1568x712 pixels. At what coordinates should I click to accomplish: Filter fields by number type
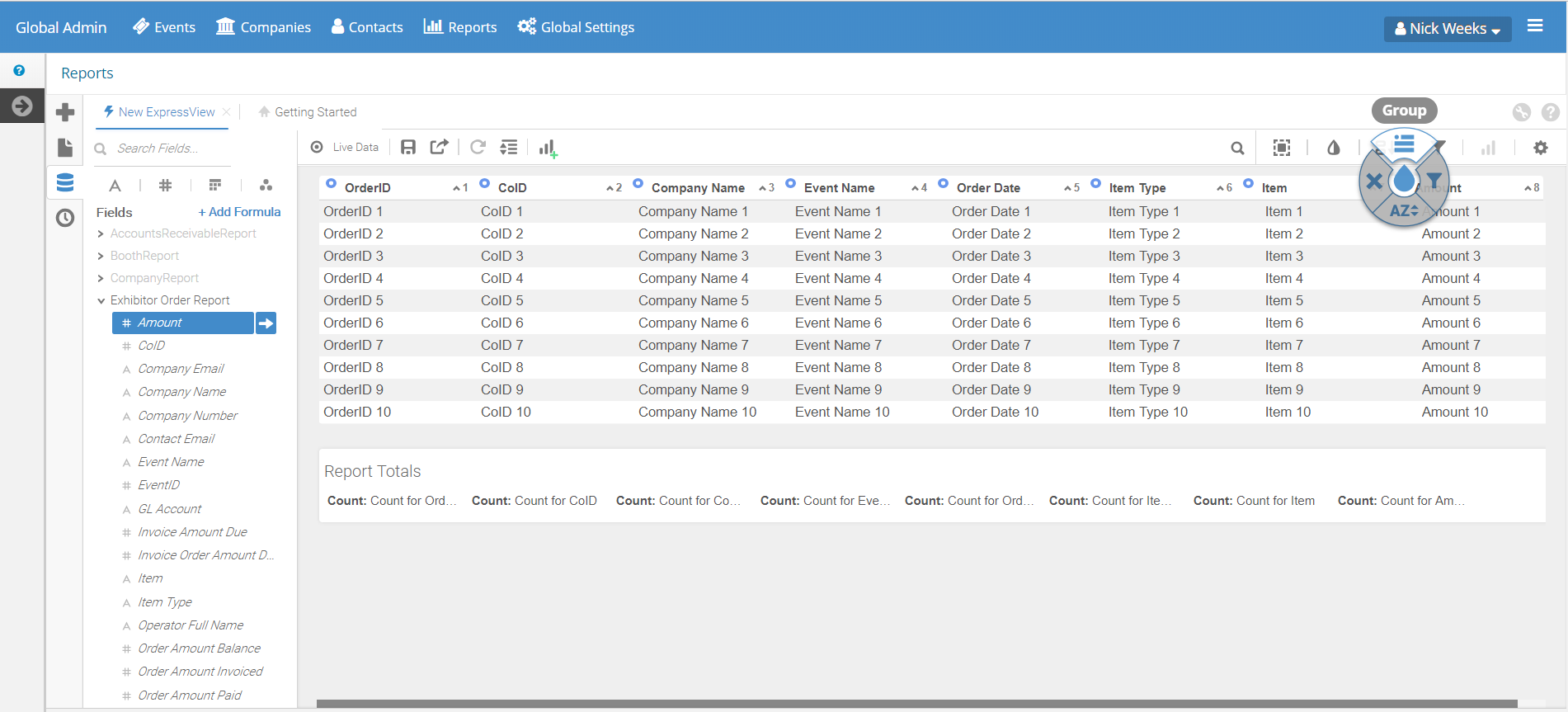click(165, 186)
